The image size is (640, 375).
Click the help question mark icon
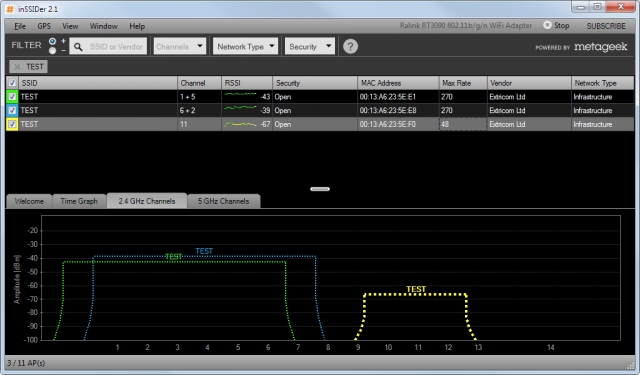(x=350, y=47)
